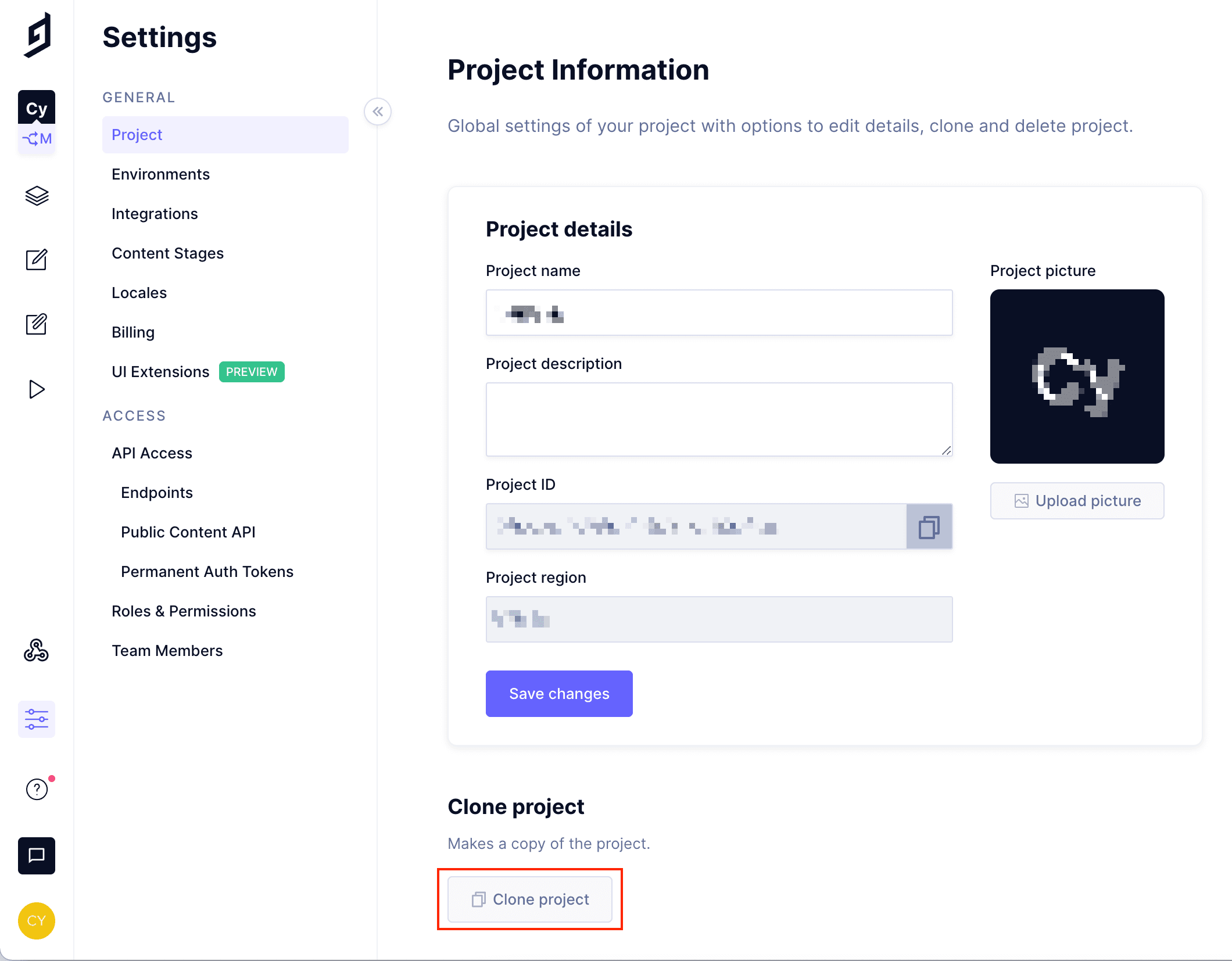This screenshot has width=1232, height=961.
Task: Open the Assets edit icon
Action: 37,324
